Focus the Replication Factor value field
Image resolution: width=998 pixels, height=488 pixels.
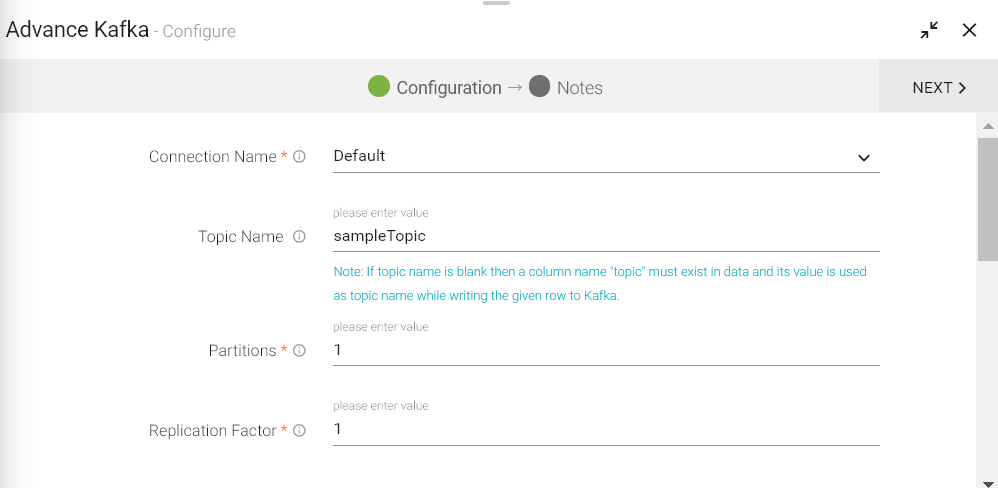click(x=605, y=430)
